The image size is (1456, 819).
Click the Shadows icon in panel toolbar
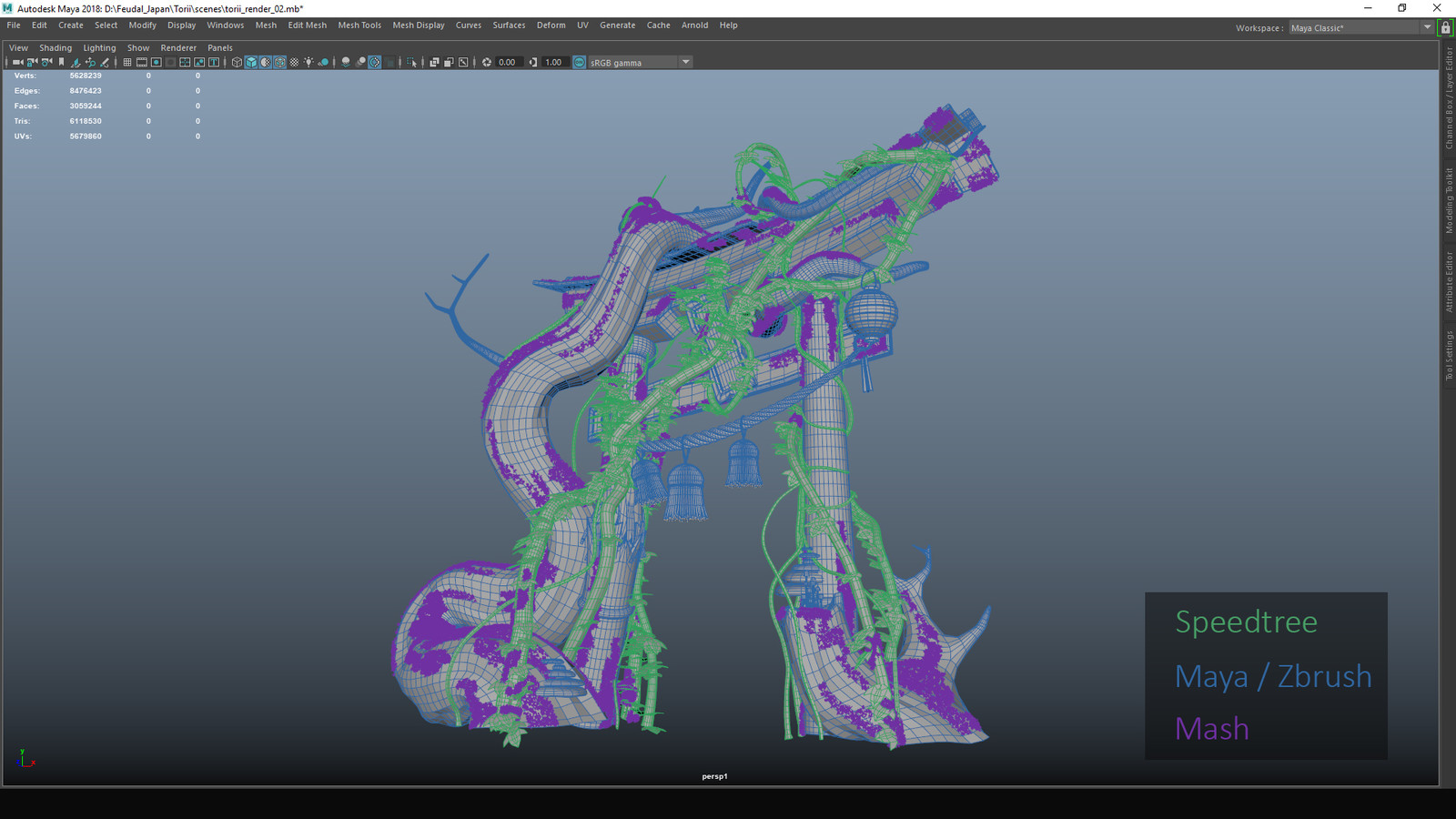[323, 62]
